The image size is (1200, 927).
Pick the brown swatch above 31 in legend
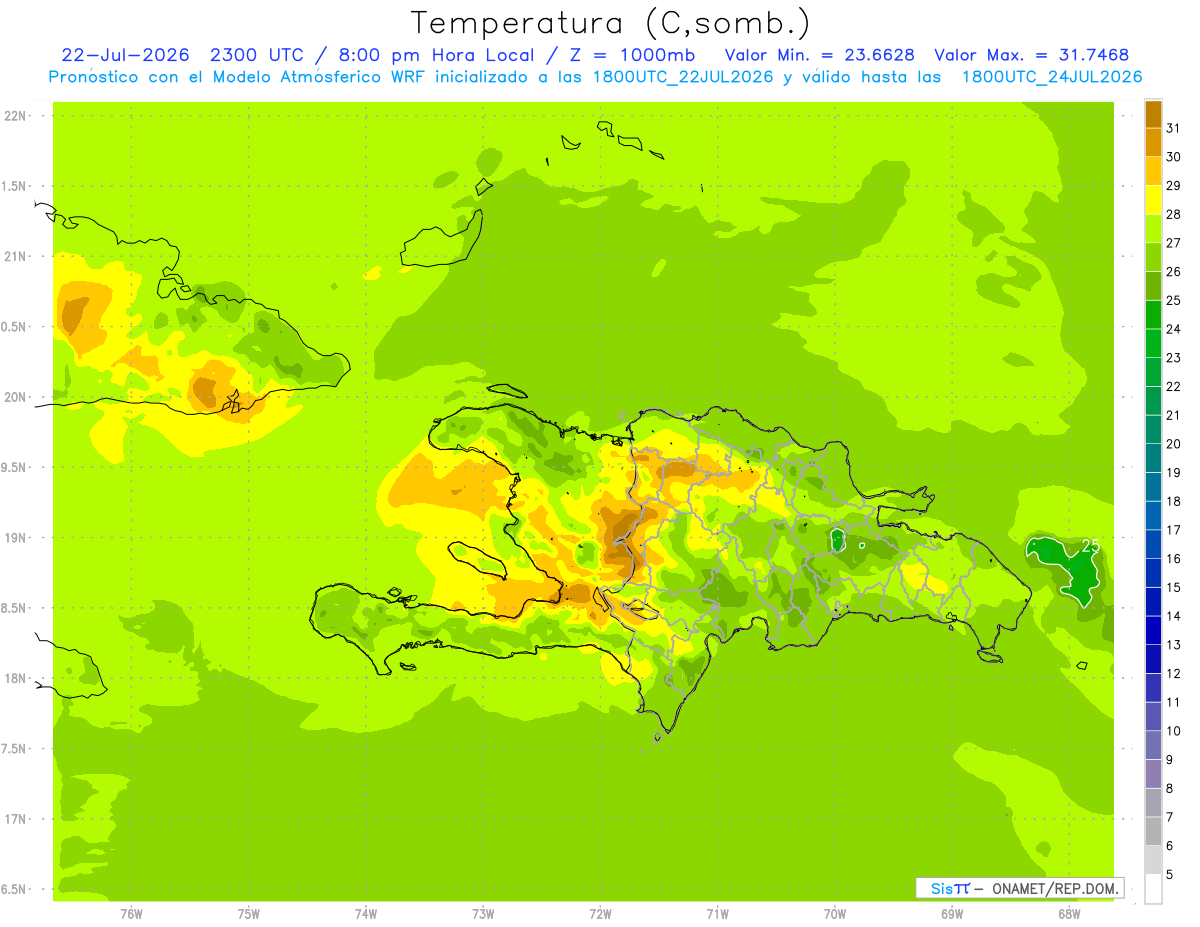1153,114
